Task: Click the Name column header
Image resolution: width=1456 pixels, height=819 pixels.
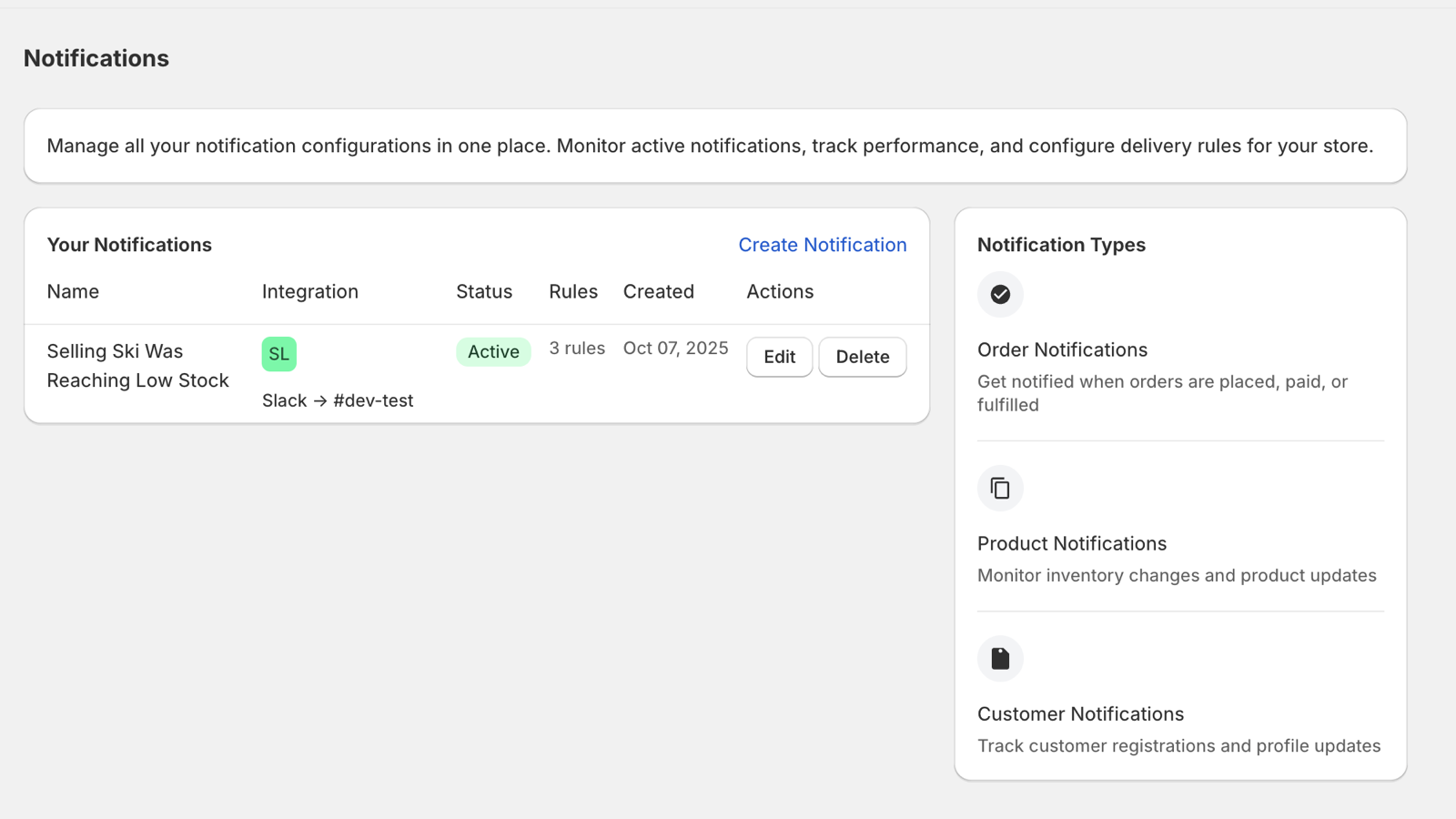Action: (x=73, y=291)
